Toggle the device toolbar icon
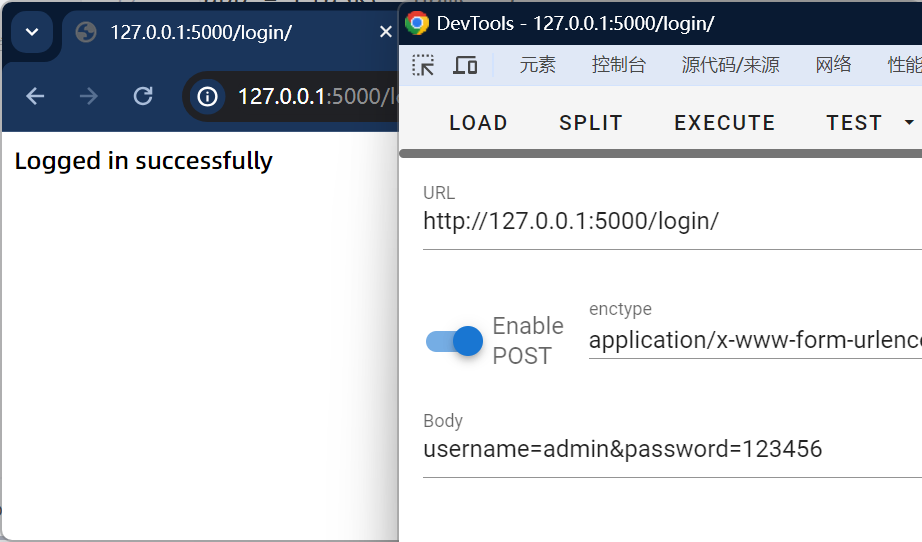The image size is (922, 542). pyautogui.click(x=465, y=65)
